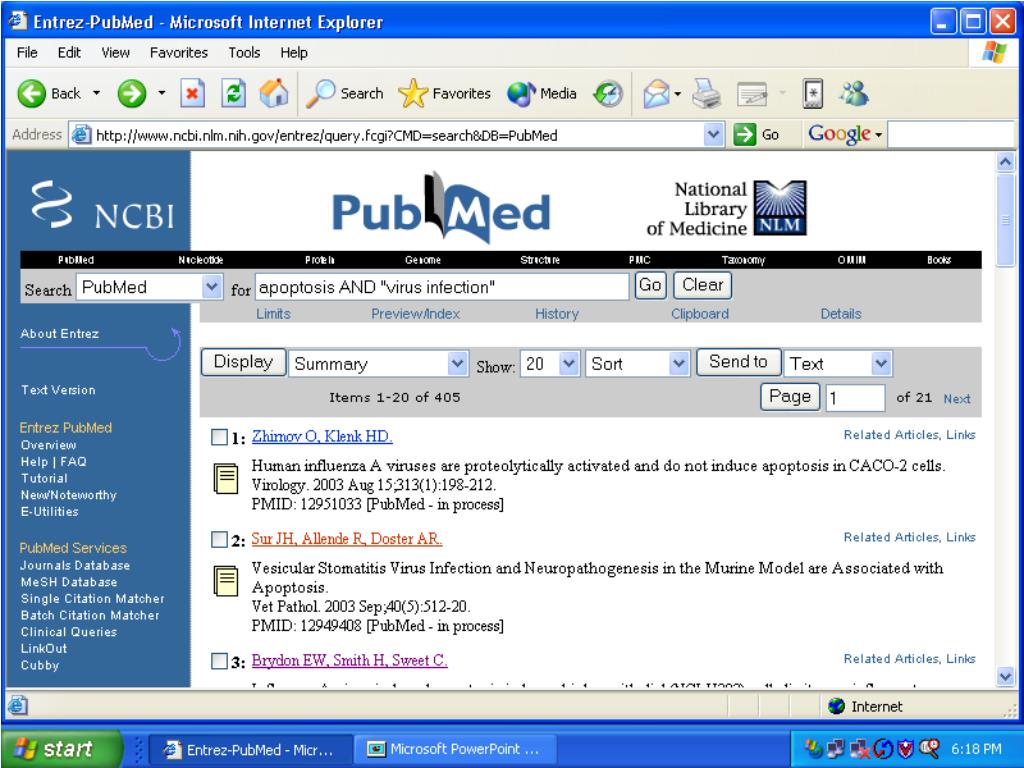The height and width of the screenshot is (768, 1024).
Task: Open the Limits tab link
Action: click(273, 314)
